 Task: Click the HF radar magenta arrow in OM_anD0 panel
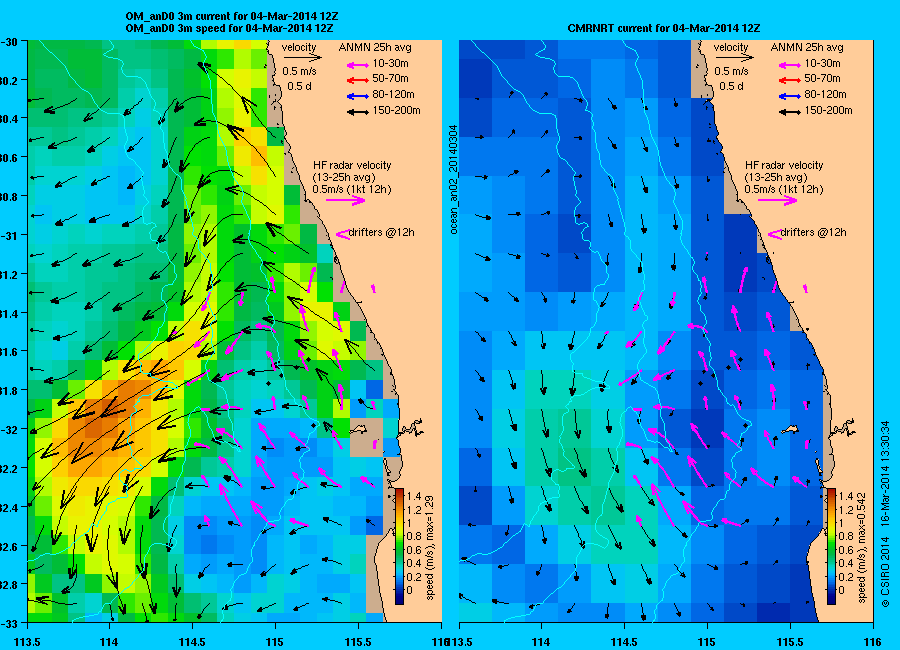click(346, 200)
